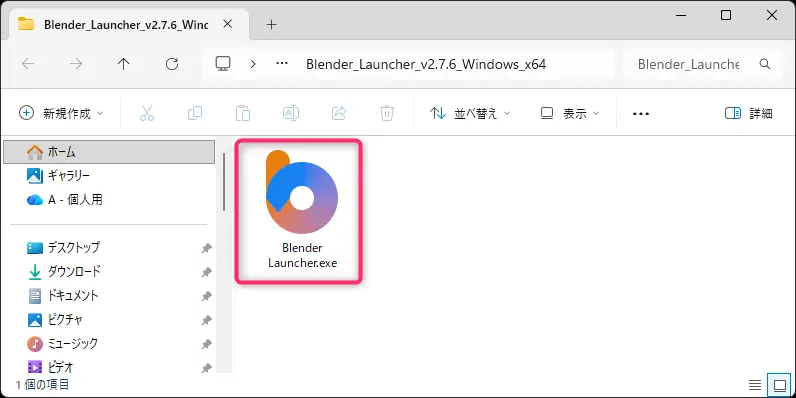Click the navigation pane scrollbar
The width and height of the screenshot is (796, 398).
[x=223, y=182]
